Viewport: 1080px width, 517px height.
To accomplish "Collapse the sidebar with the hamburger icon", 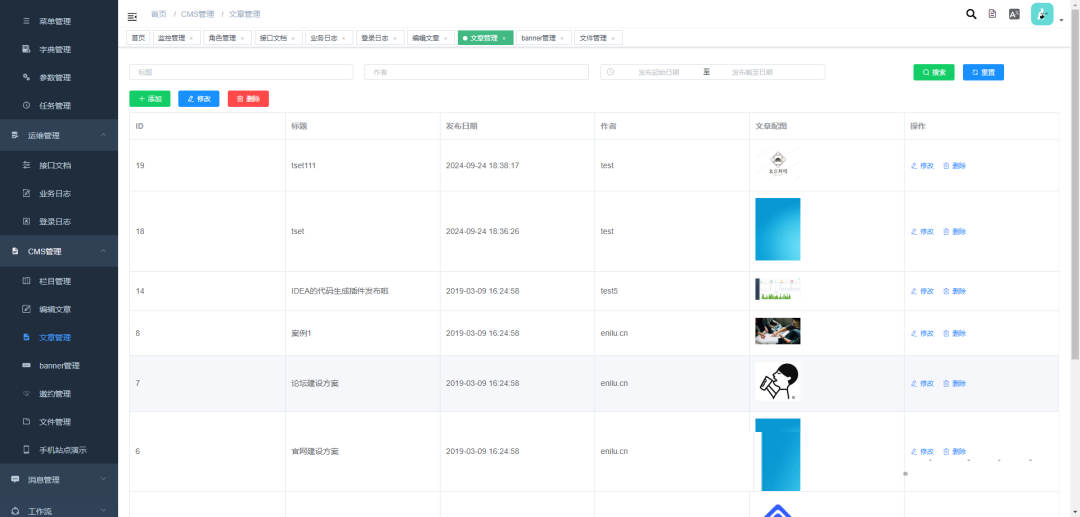I will (x=133, y=15).
